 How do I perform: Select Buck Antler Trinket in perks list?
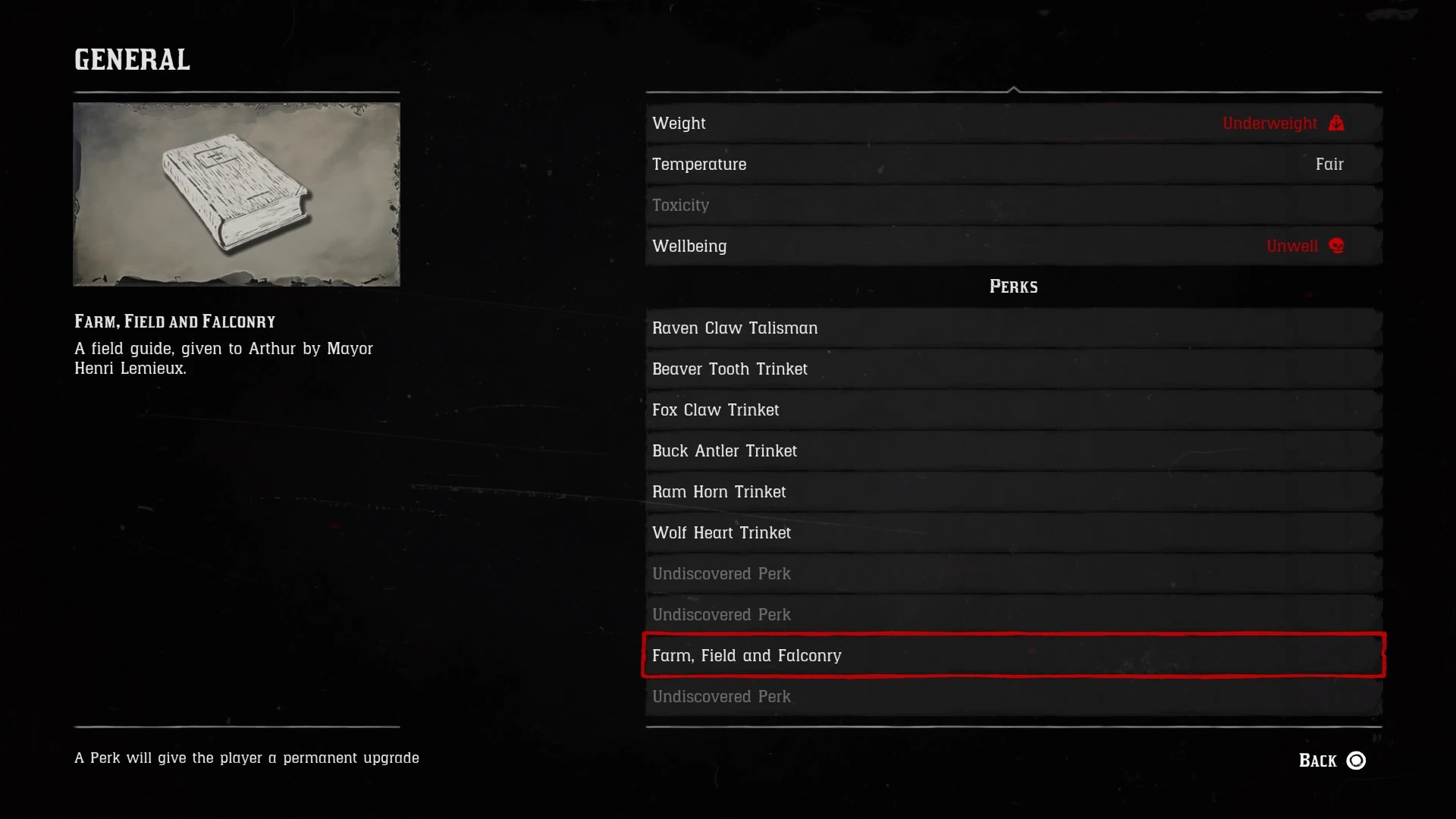click(1014, 450)
